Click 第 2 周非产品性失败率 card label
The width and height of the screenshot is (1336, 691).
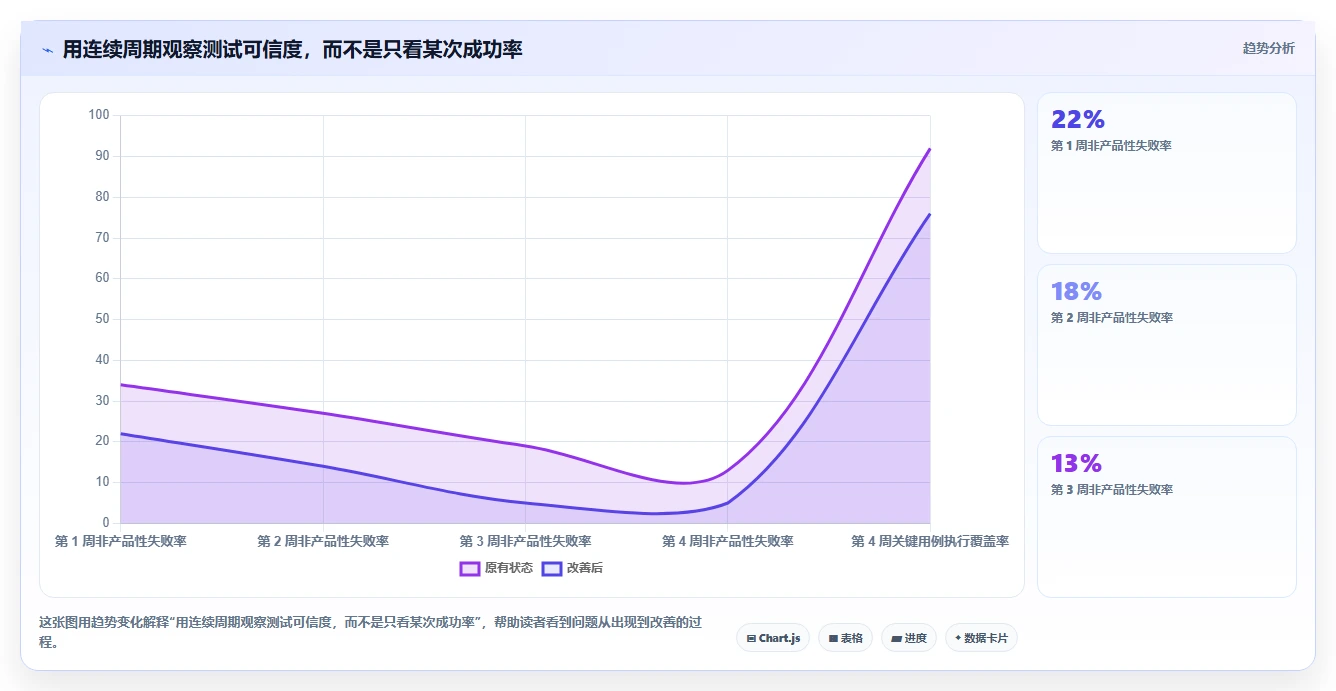point(1111,318)
